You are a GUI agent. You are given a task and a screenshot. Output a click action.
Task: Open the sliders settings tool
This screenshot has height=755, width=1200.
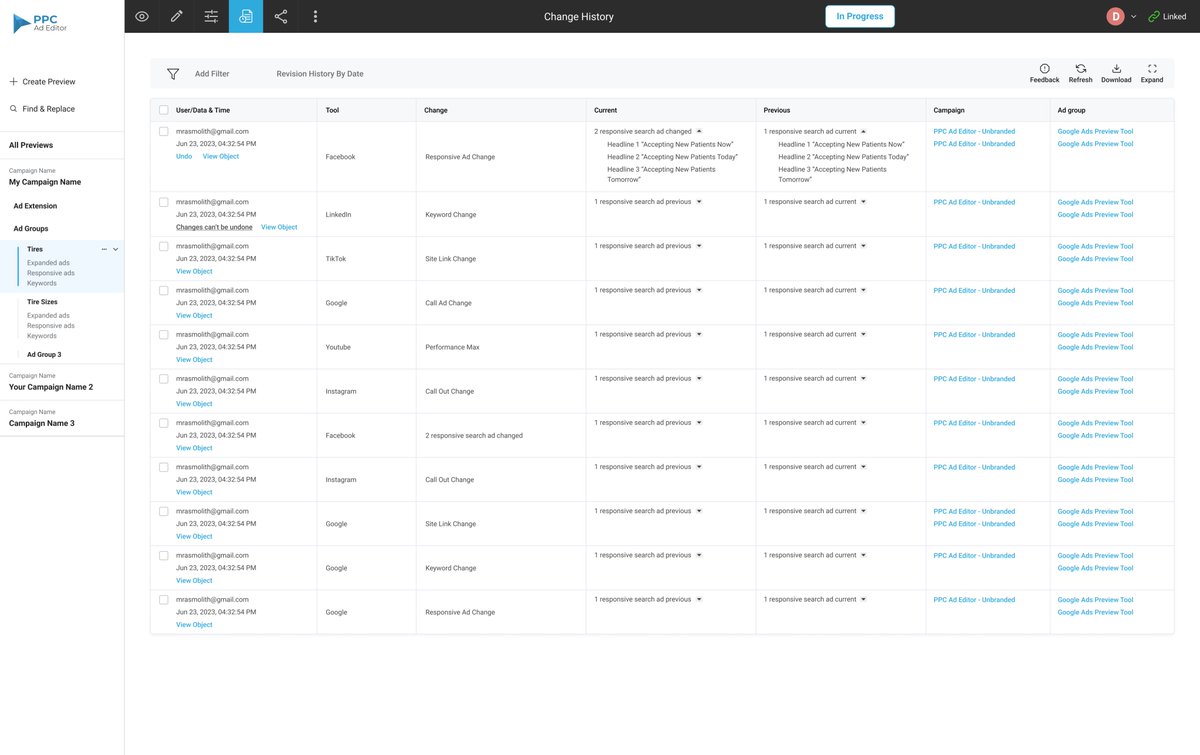(x=211, y=16)
